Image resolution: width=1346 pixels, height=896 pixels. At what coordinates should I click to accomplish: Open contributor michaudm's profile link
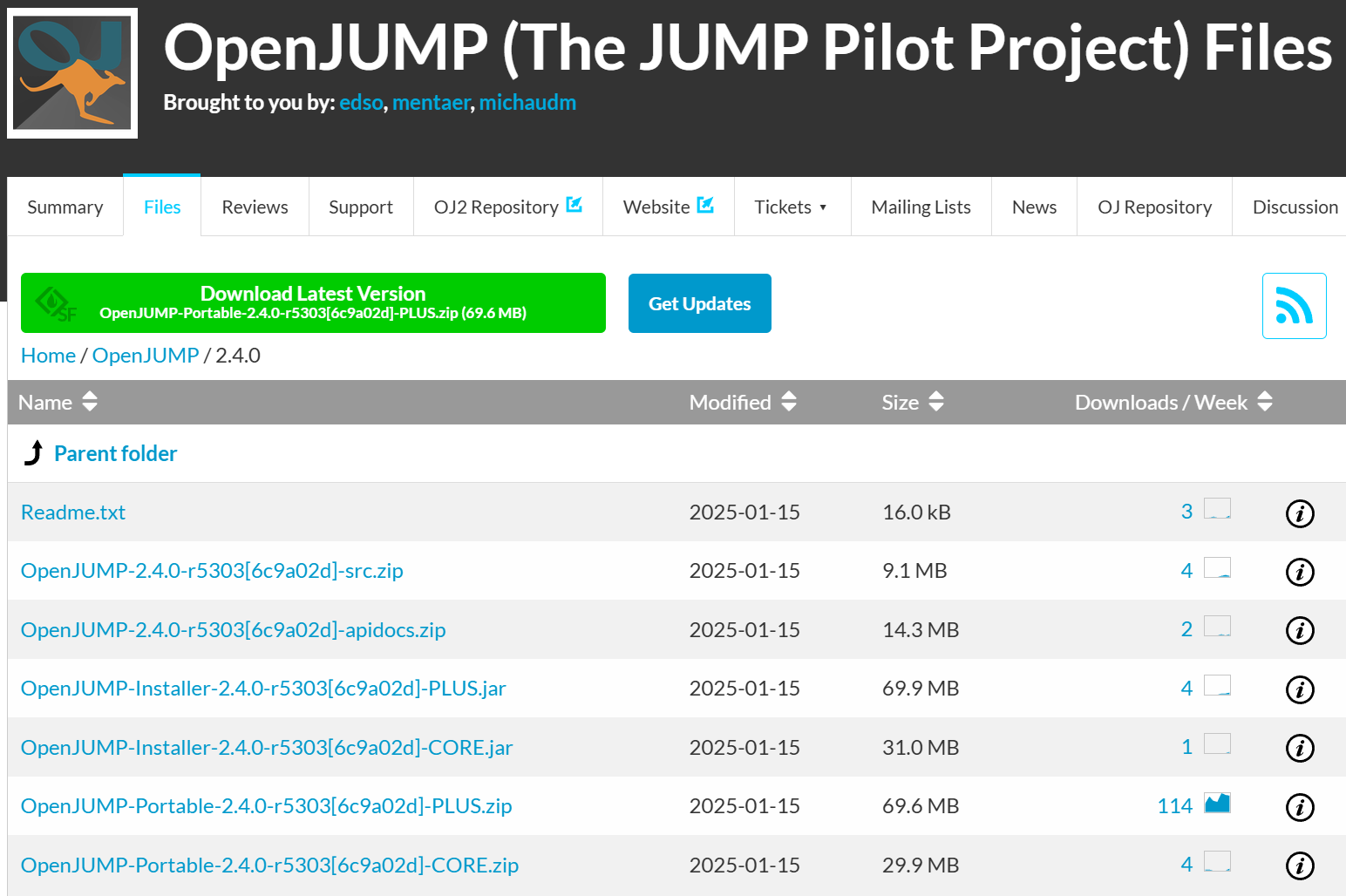tap(527, 103)
